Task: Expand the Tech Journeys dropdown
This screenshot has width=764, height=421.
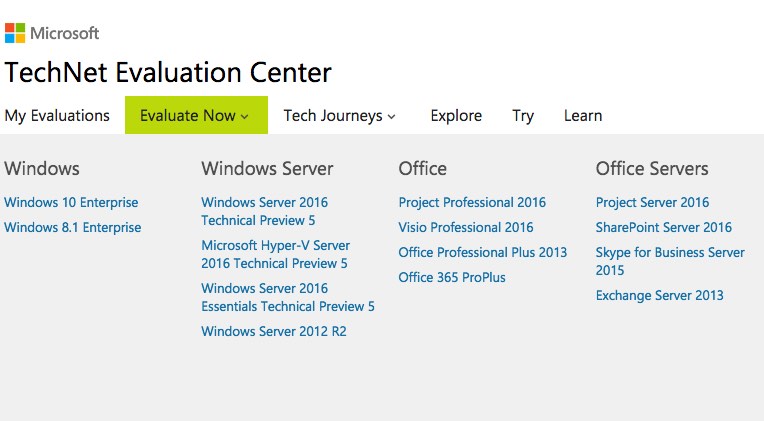Action: pyautogui.click(x=339, y=116)
